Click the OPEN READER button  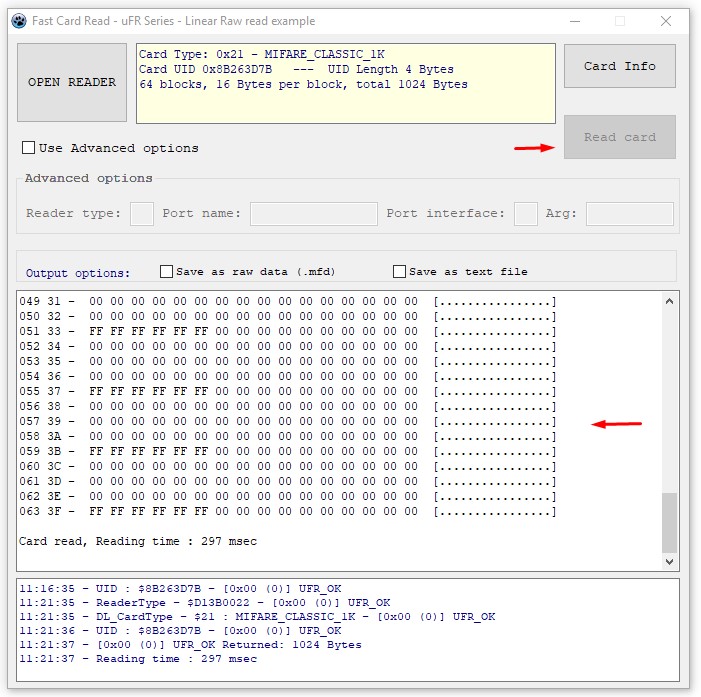[72, 82]
